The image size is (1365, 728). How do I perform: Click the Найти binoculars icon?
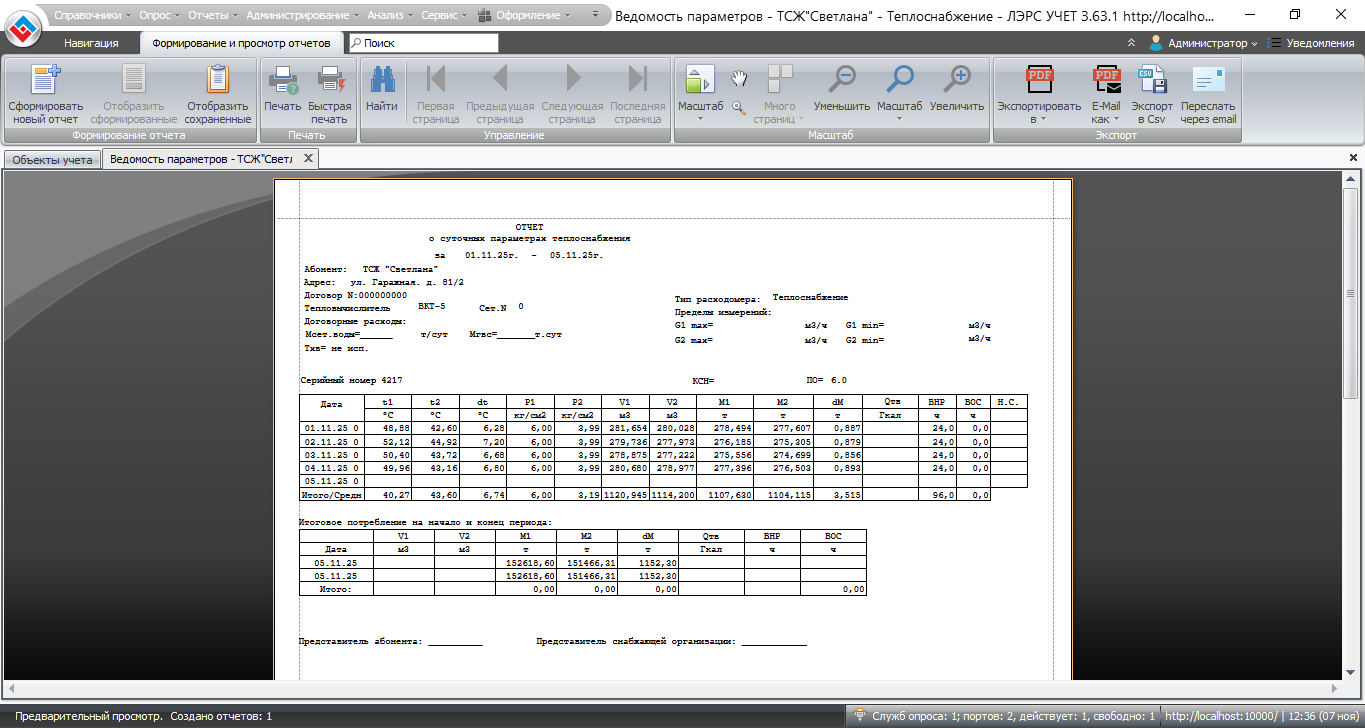[x=381, y=80]
